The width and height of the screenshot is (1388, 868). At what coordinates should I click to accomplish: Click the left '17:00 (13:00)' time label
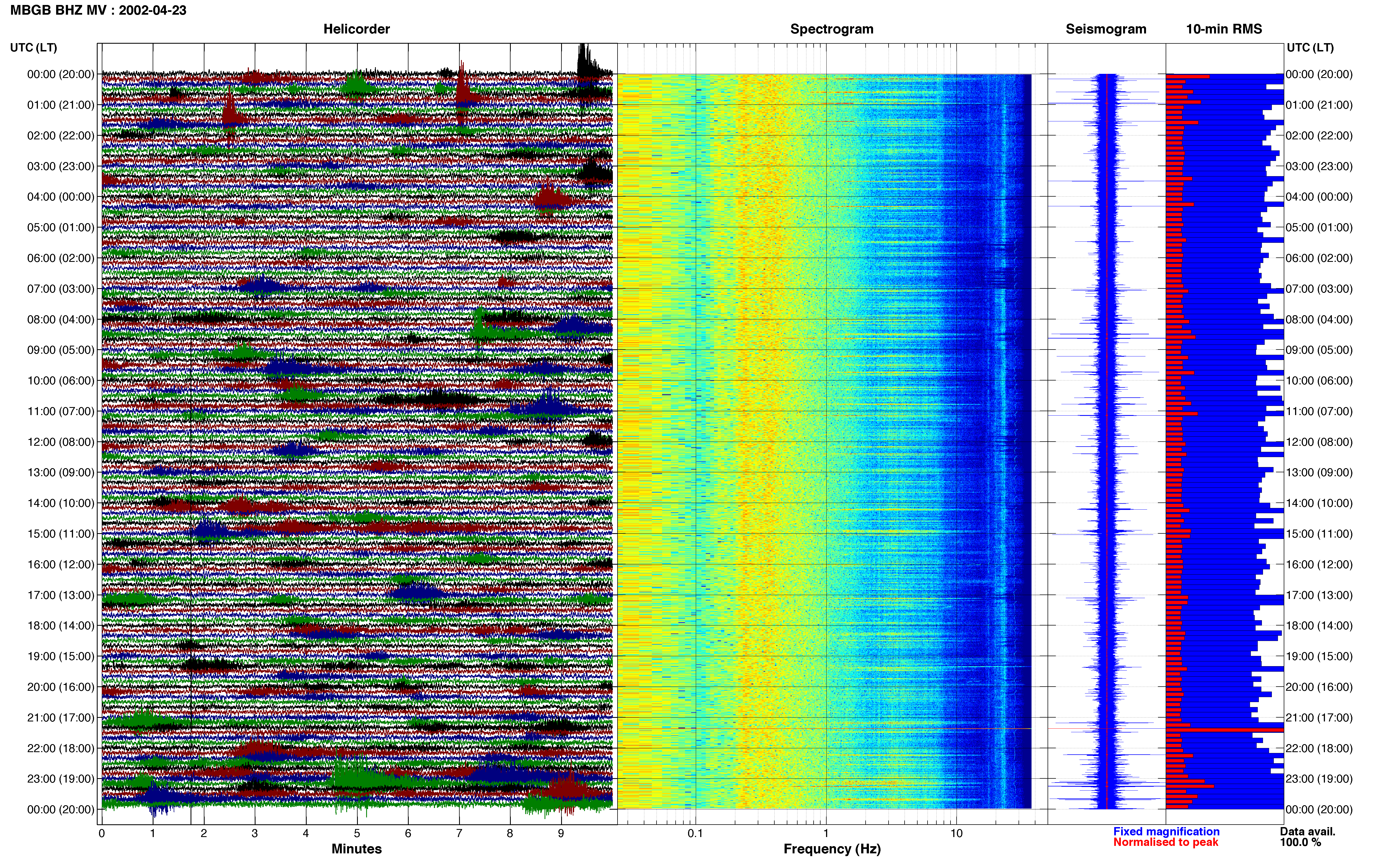pos(60,595)
